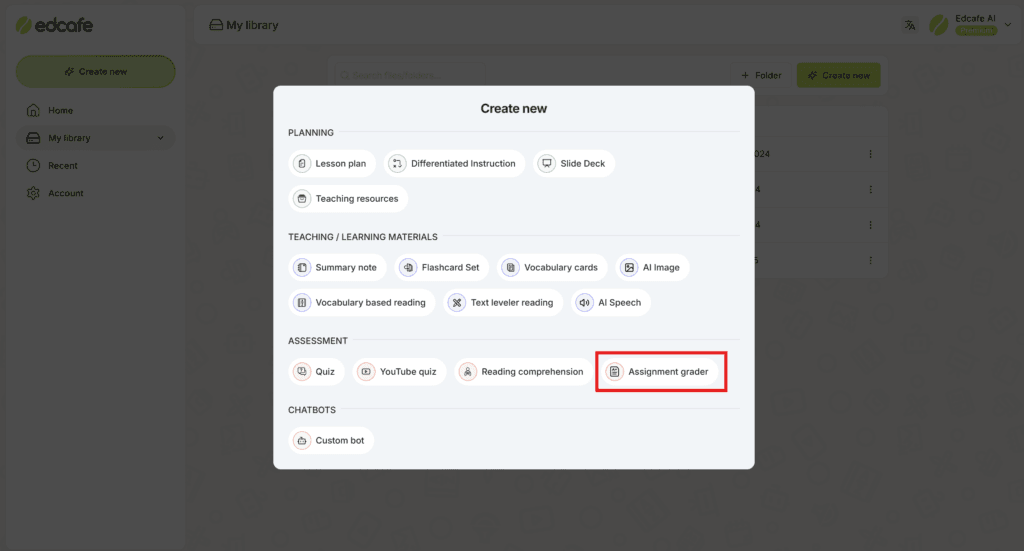Click the language translate icon
Image resolution: width=1024 pixels, height=551 pixels.
click(910, 25)
